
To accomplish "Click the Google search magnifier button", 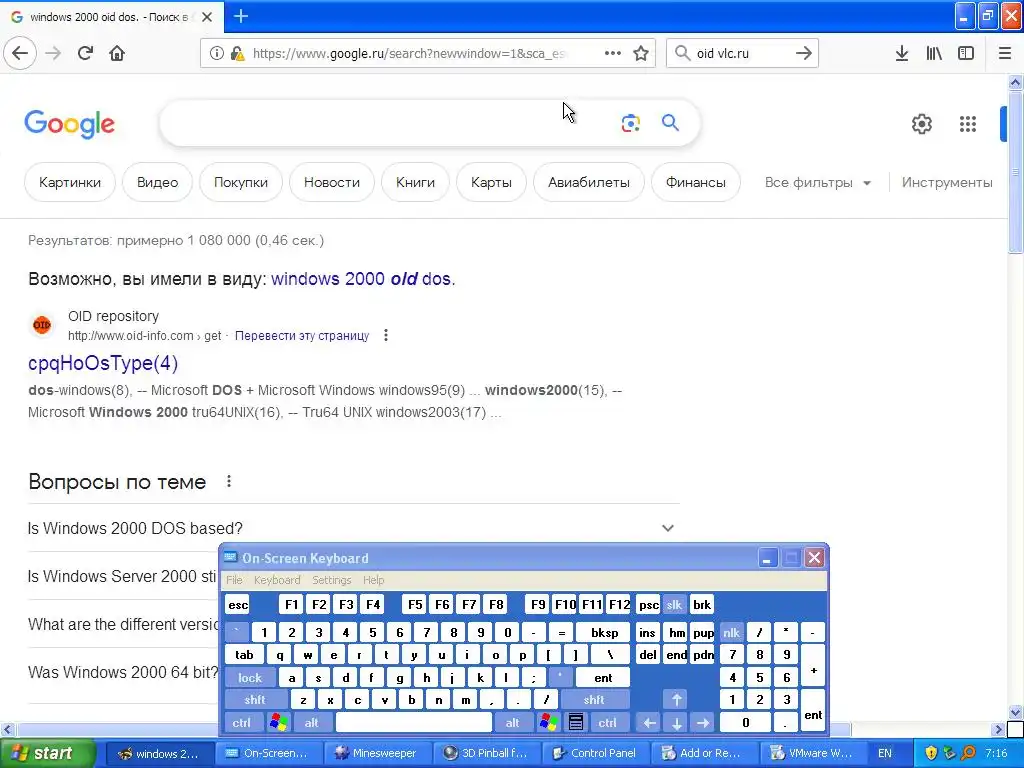I will pyautogui.click(x=670, y=122).
